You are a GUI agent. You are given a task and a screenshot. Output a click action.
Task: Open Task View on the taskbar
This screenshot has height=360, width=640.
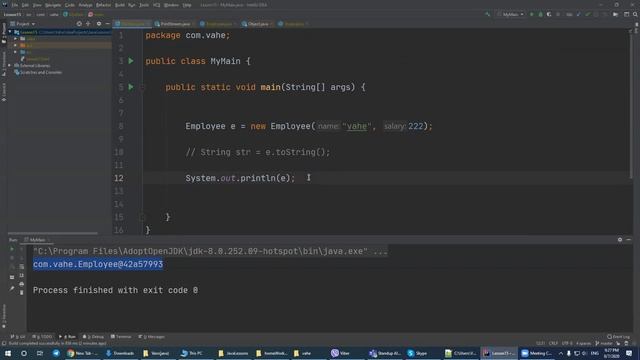pyautogui.click(x=40, y=353)
